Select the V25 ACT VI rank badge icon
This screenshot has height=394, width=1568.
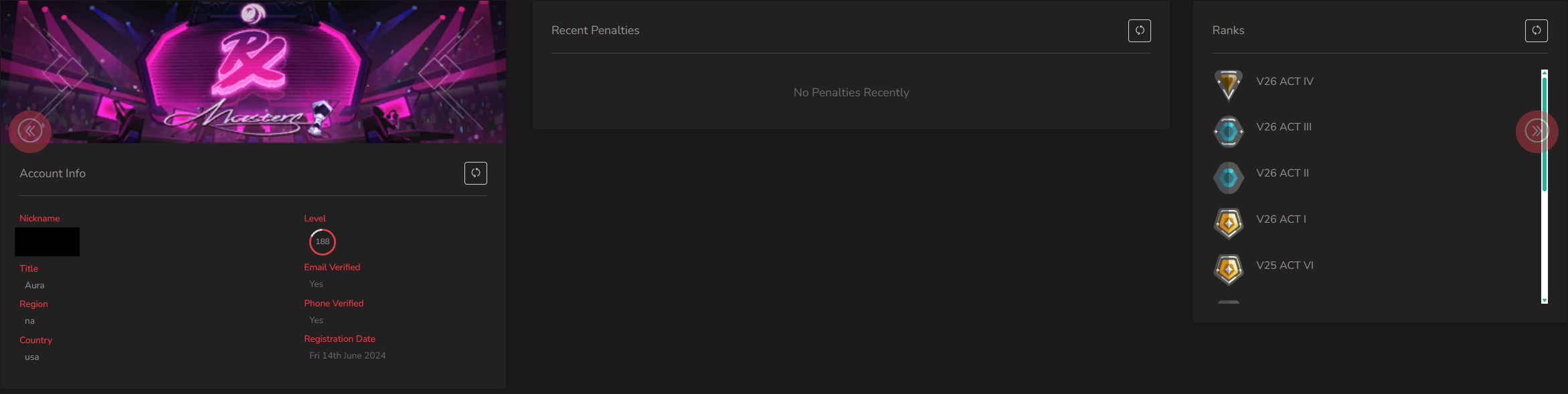point(1229,270)
